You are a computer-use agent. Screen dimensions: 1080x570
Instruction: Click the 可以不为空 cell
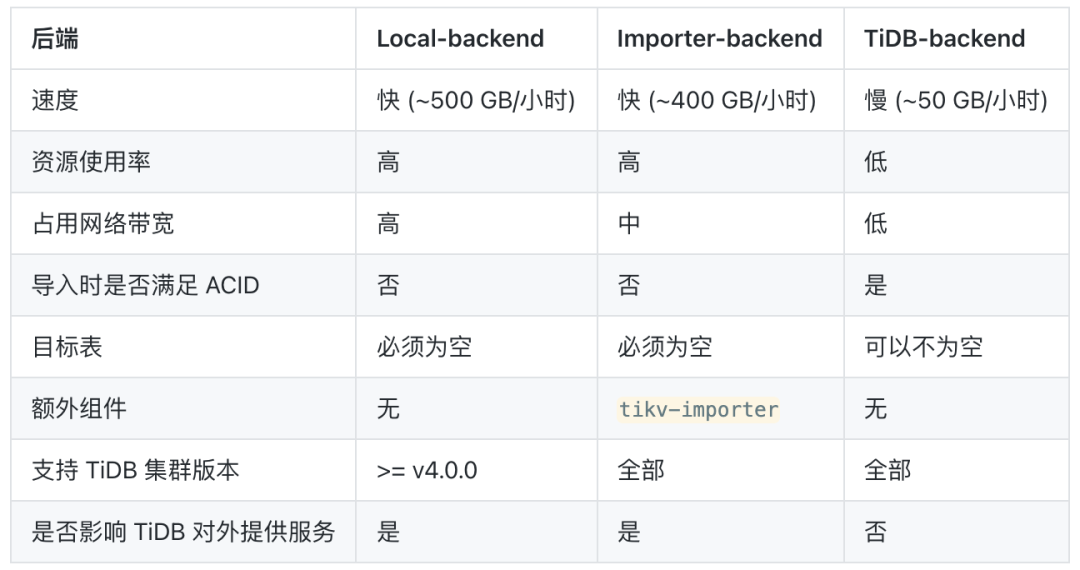click(x=923, y=347)
